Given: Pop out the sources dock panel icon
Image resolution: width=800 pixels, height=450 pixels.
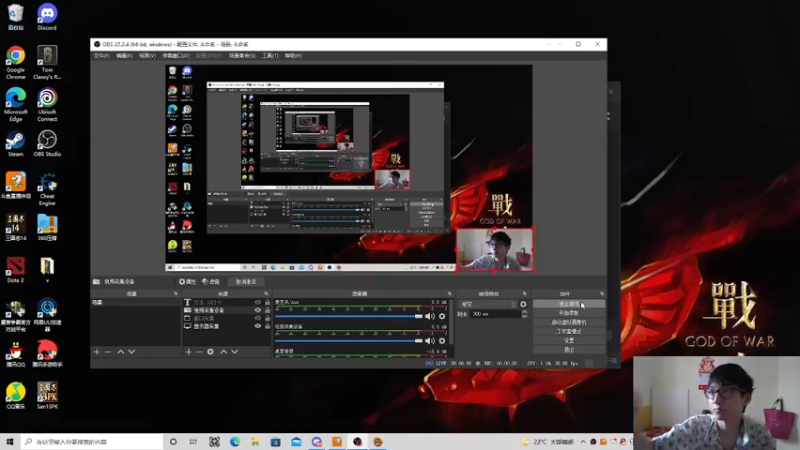Looking at the screenshot, I should [x=266, y=294].
